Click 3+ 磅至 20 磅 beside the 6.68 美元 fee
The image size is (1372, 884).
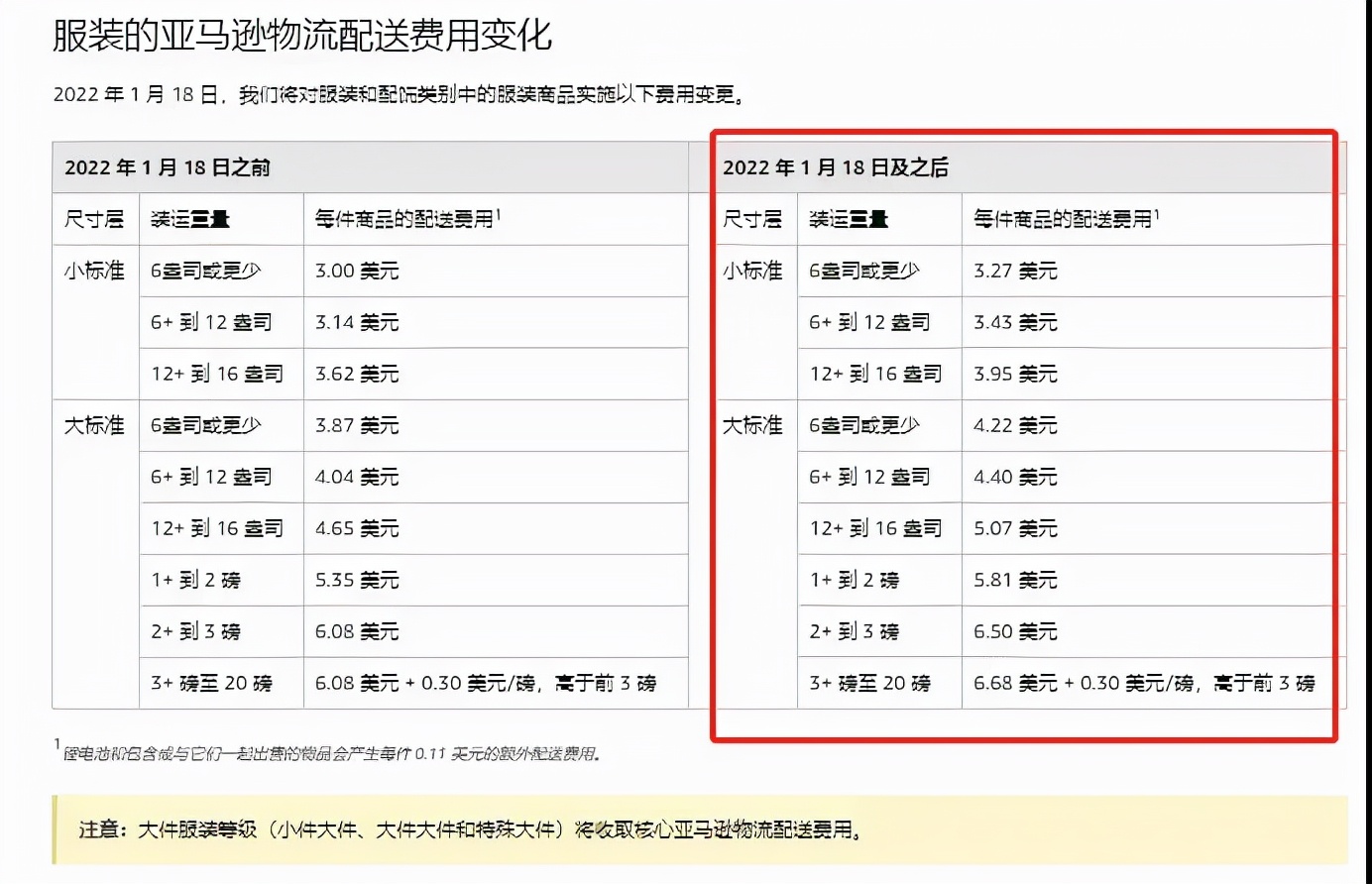click(x=869, y=683)
